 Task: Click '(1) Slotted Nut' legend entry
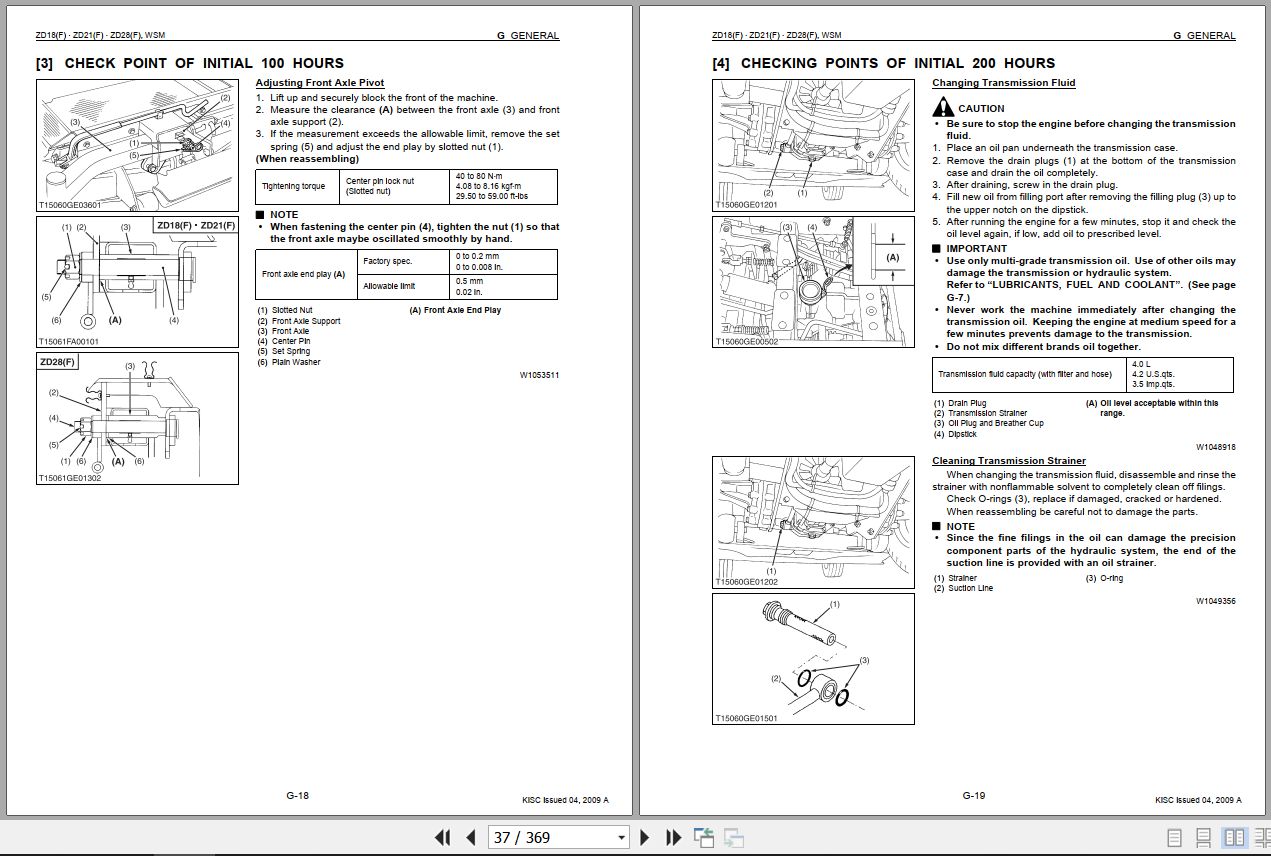click(285, 311)
